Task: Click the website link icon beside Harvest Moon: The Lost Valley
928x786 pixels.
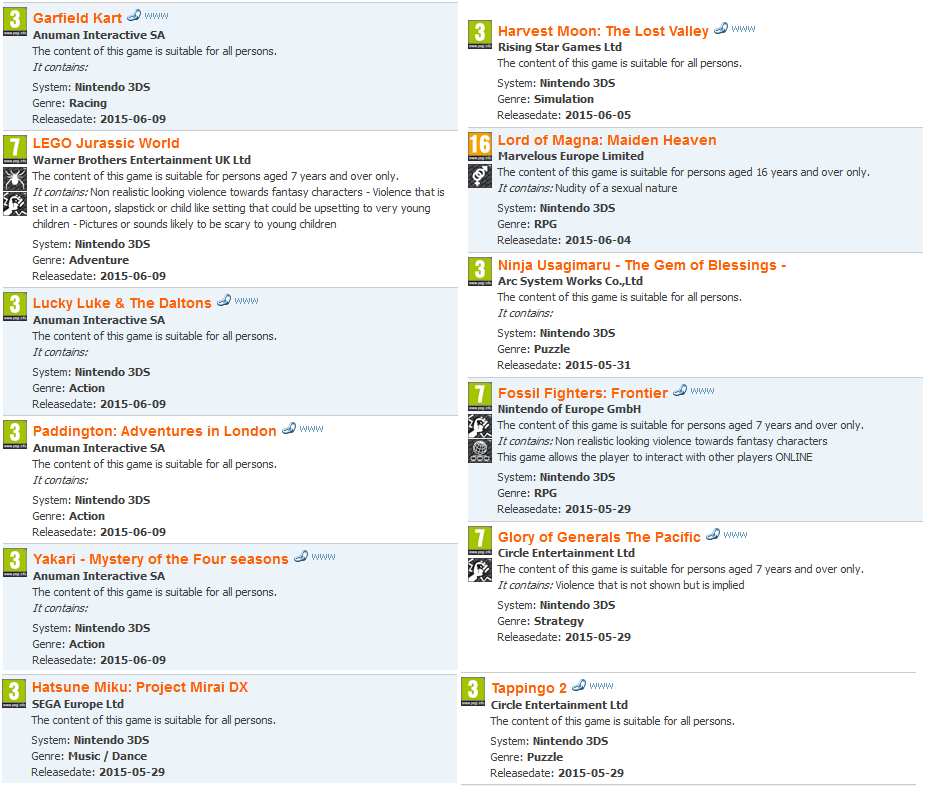Action: (721, 28)
